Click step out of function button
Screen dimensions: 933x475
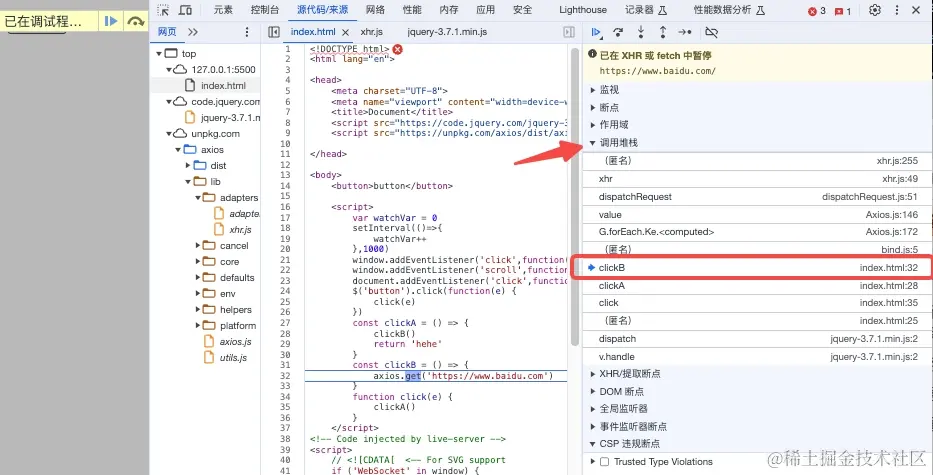[x=663, y=32]
